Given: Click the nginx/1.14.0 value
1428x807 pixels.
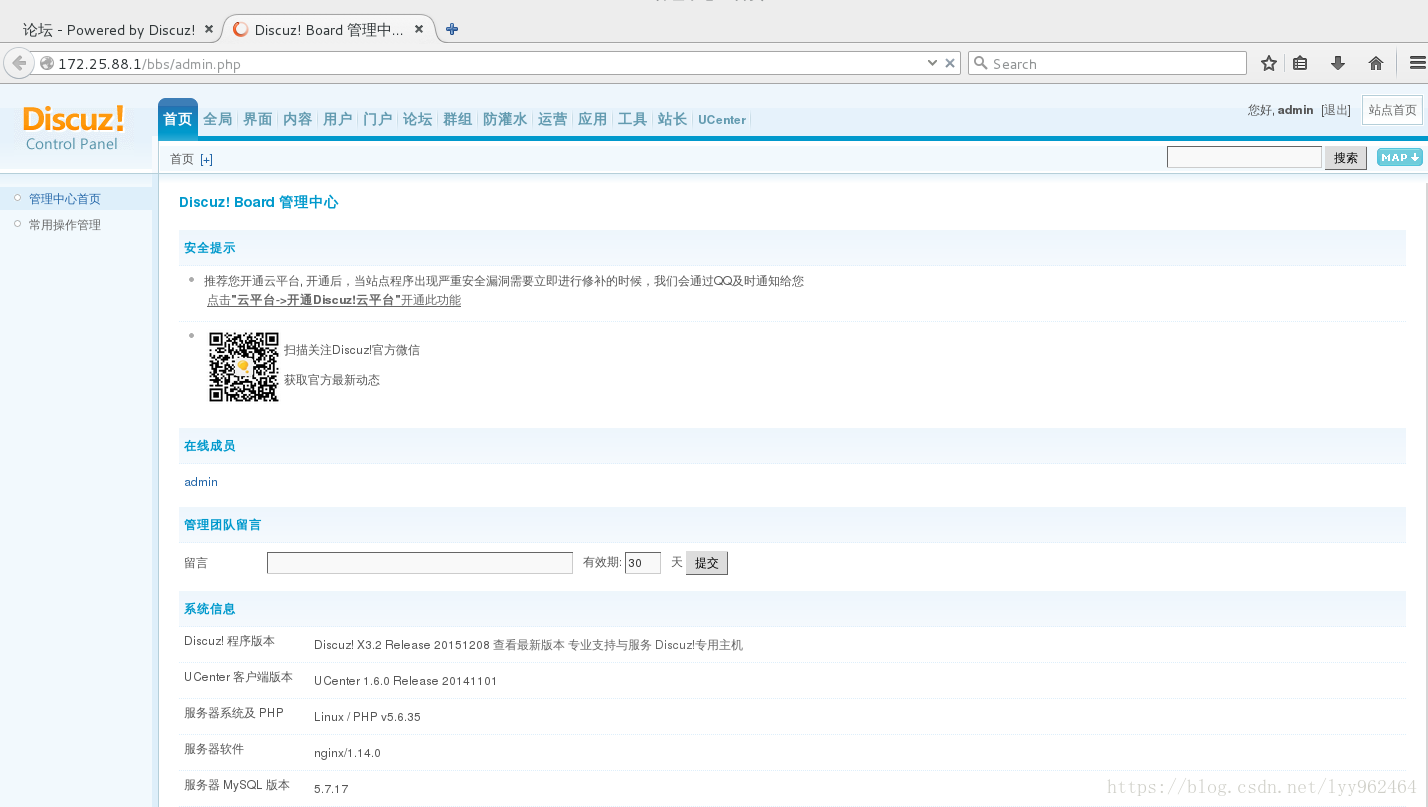Looking at the screenshot, I should (347, 753).
